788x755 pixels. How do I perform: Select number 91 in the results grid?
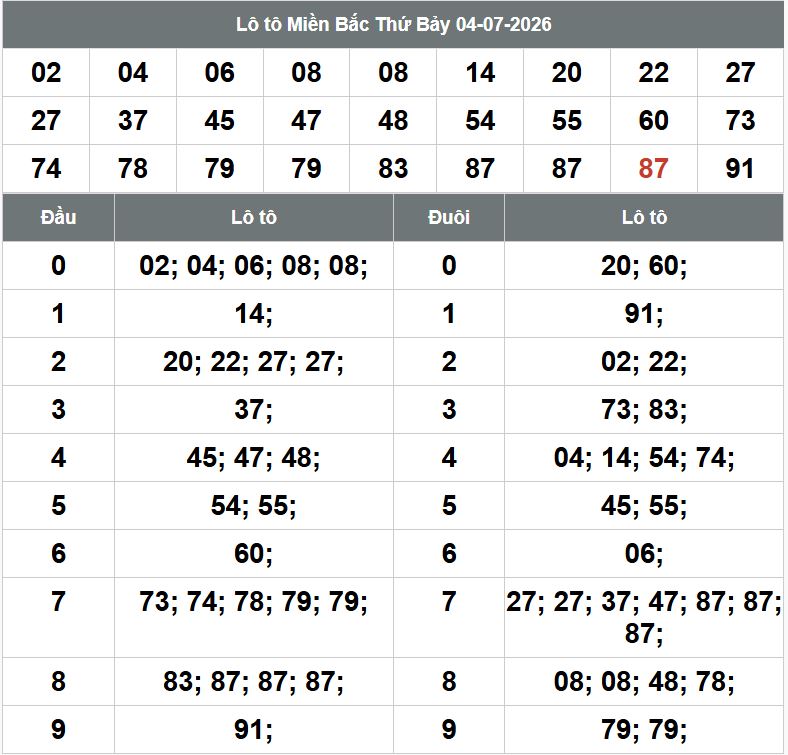740,168
